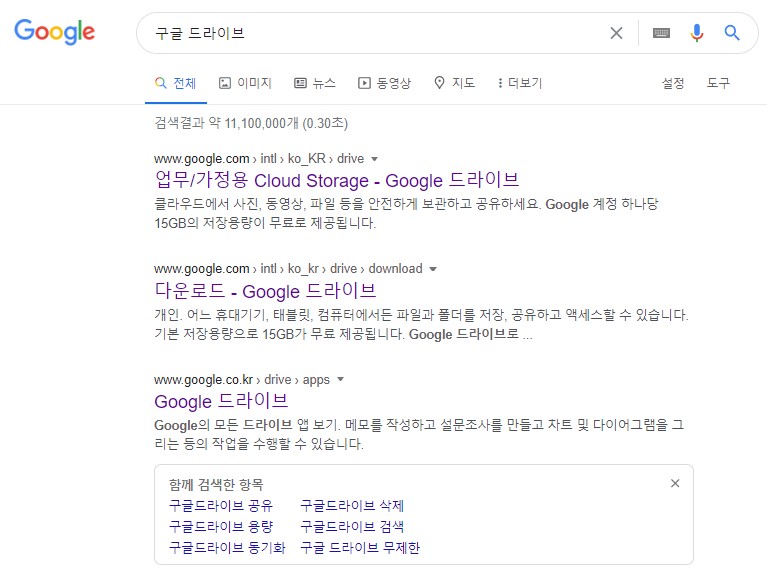Expand the arrow next to drive › download URL

coord(432,269)
